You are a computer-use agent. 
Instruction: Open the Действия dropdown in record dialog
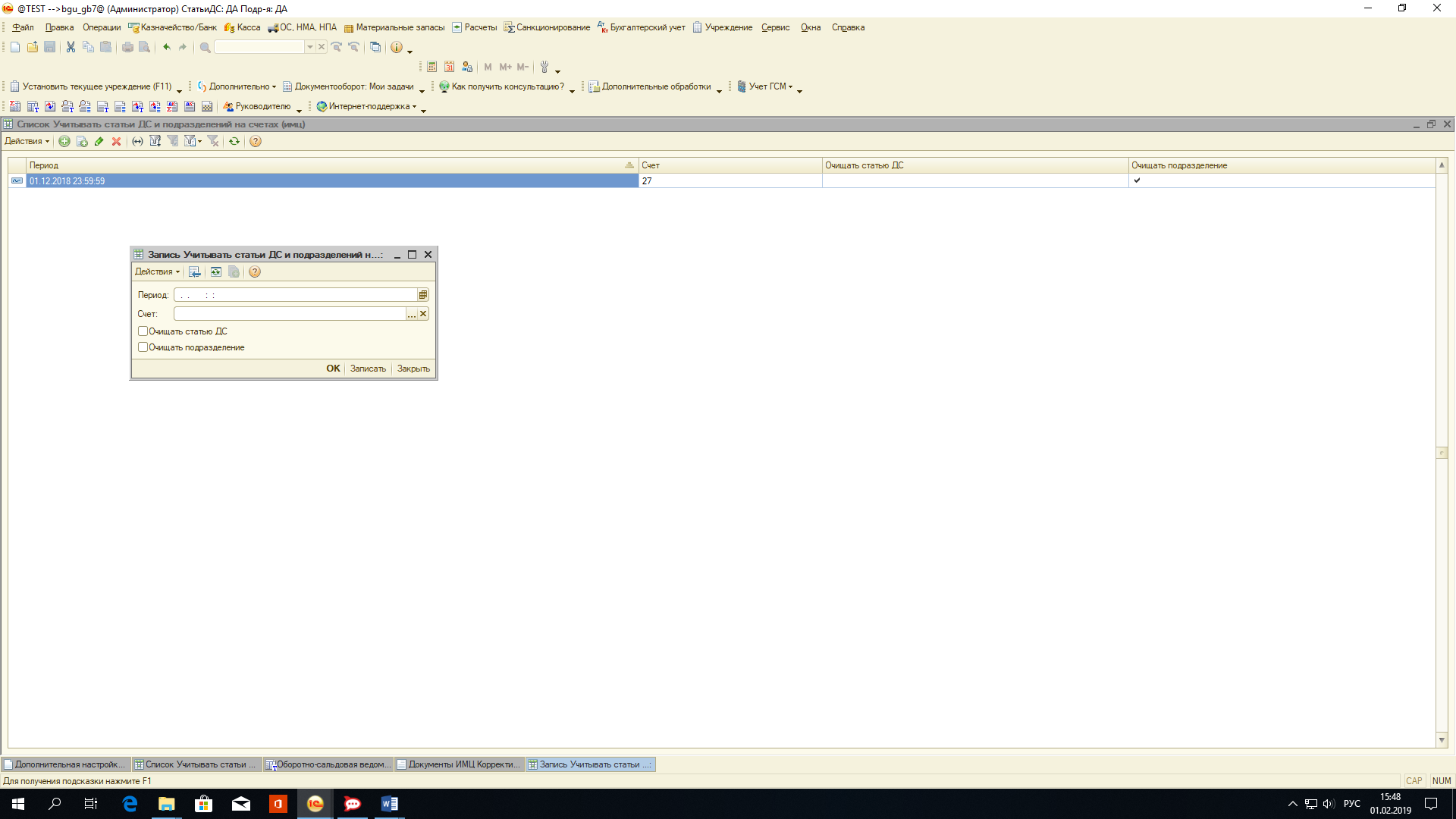tap(157, 272)
